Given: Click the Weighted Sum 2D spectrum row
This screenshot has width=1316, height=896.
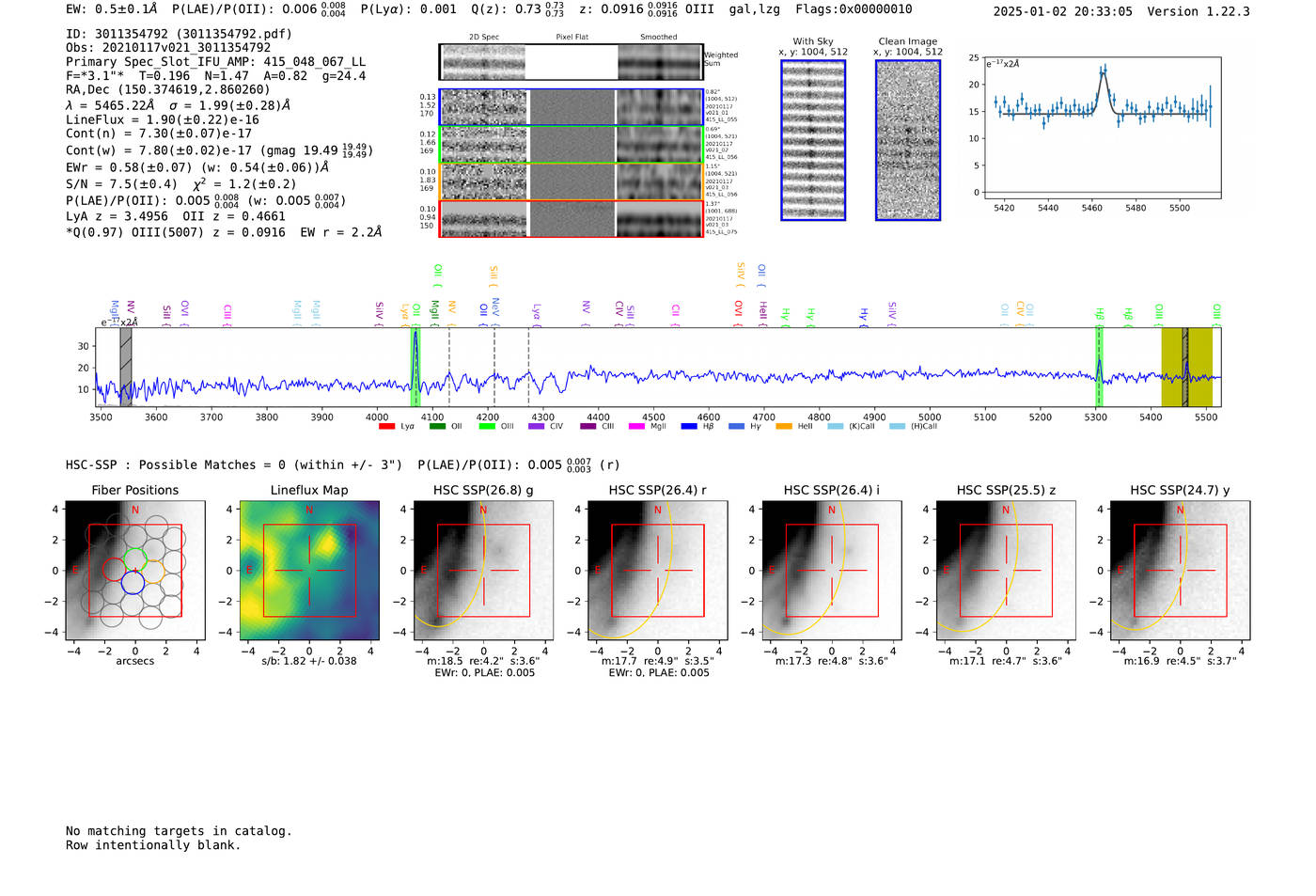Looking at the screenshot, I should [571, 62].
